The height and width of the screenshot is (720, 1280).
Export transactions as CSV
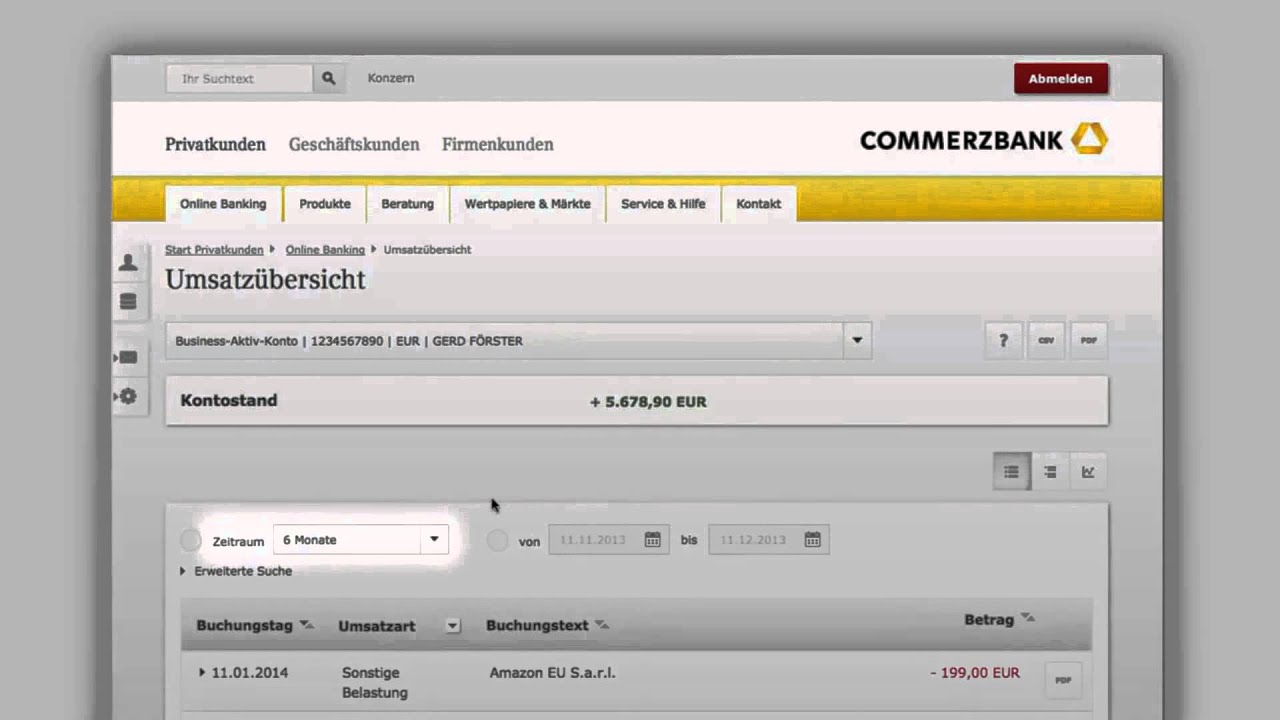click(x=1046, y=340)
